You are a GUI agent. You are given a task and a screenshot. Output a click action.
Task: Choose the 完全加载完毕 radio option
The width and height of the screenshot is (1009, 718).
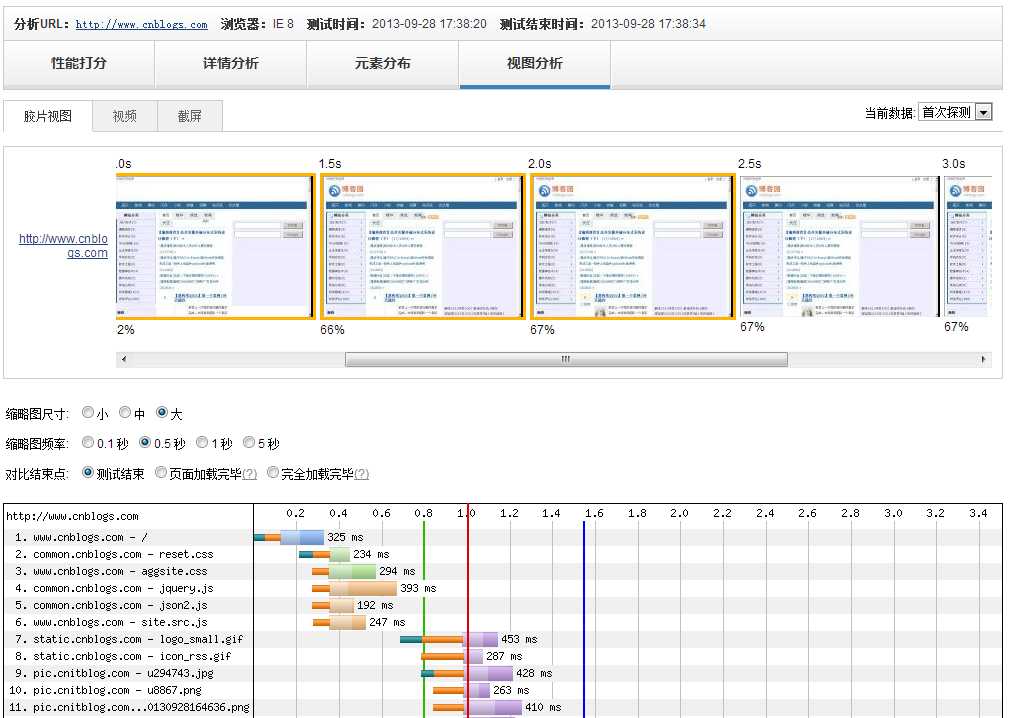[x=273, y=473]
